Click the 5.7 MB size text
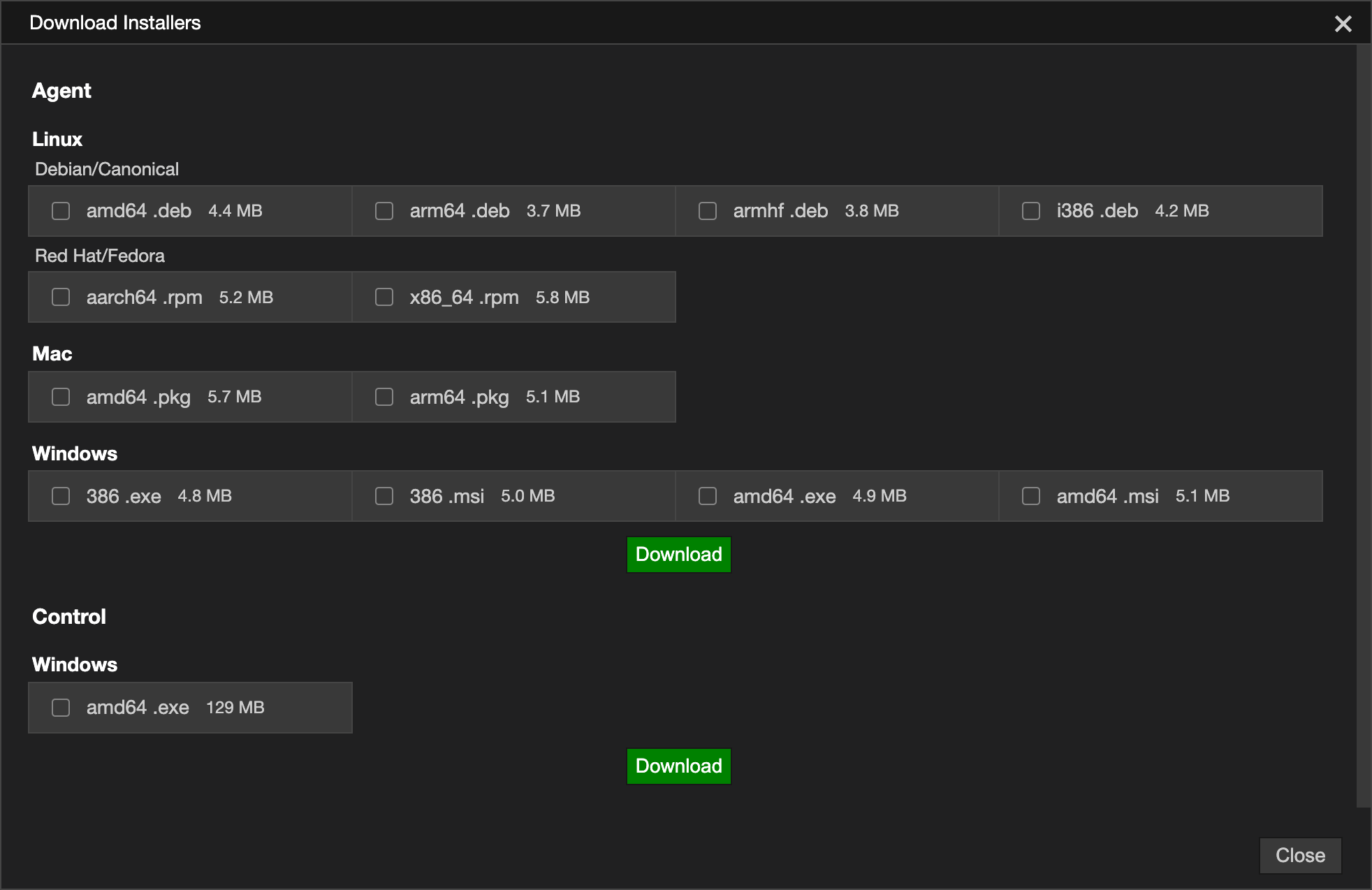This screenshot has width=1372, height=890. tap(235, 397)
